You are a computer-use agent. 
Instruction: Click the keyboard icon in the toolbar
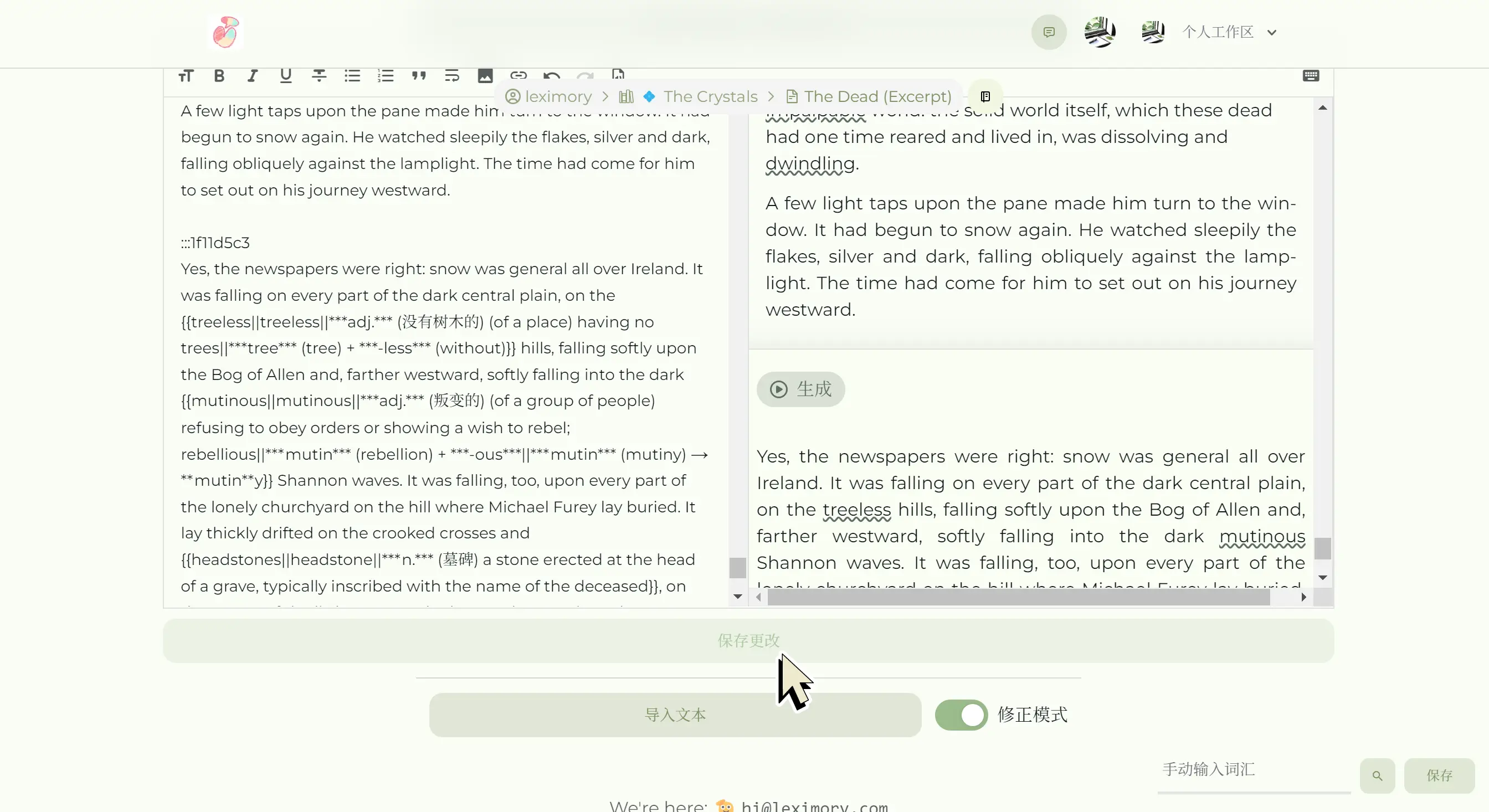1311,76
